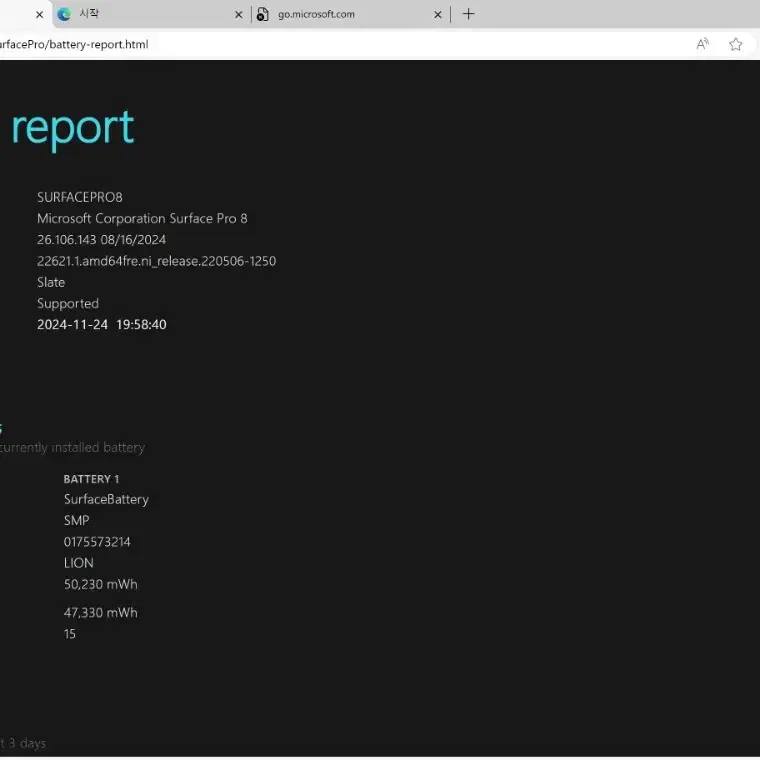Click computer name SURFACEPRO8
760x760 pixels.
pyautogui.click(x=80, y=197)
